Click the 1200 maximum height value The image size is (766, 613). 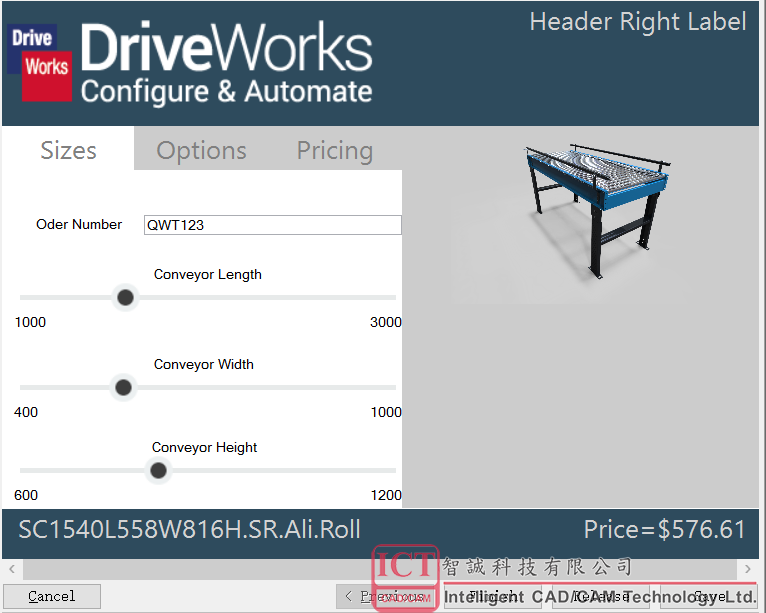pos(386,495)
